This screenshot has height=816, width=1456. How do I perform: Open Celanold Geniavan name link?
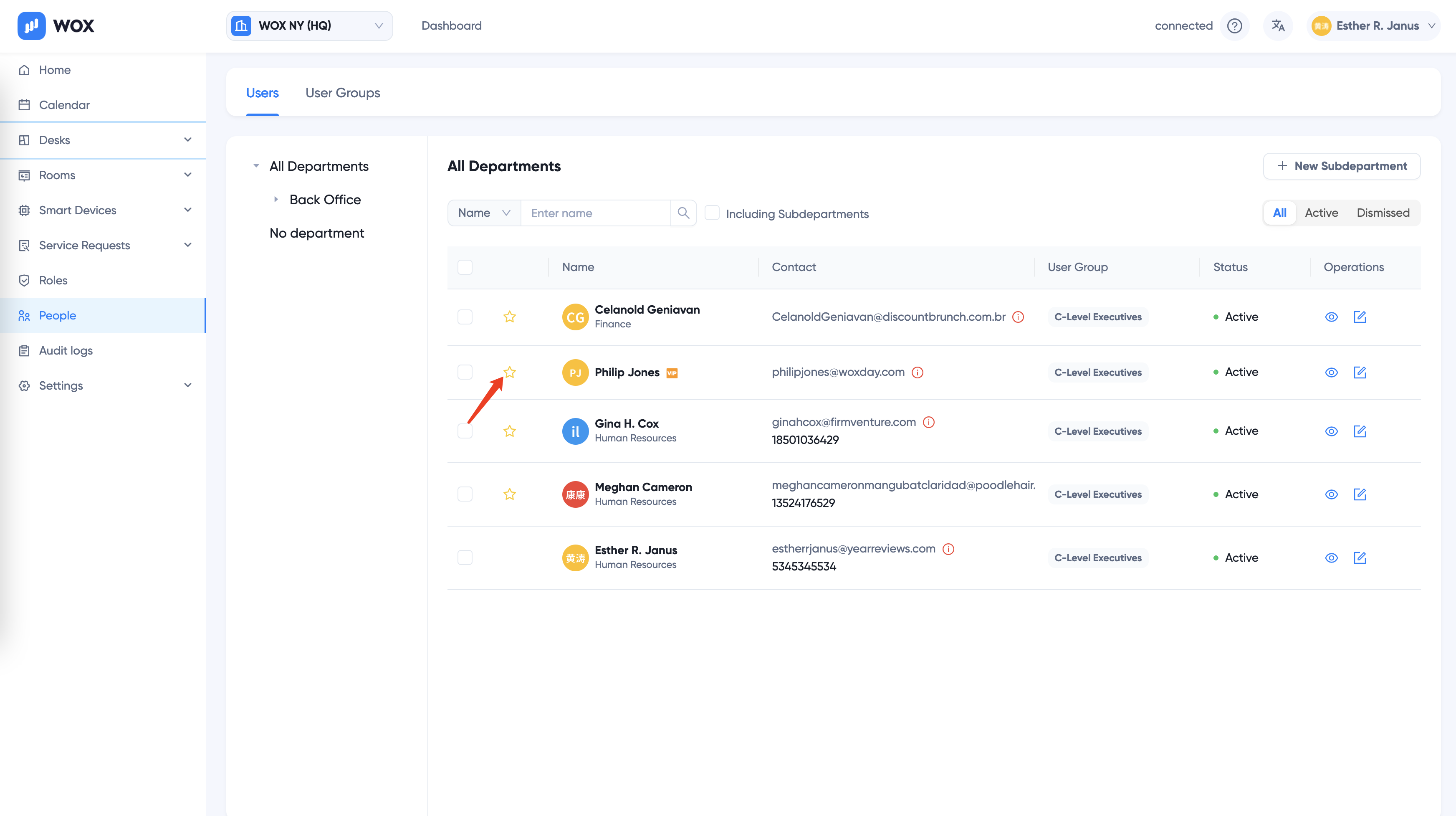[647, 309]
